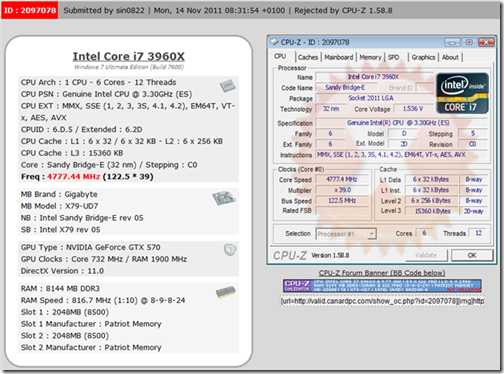
Task: Click the OK button
Action: [x=472, y=255]
